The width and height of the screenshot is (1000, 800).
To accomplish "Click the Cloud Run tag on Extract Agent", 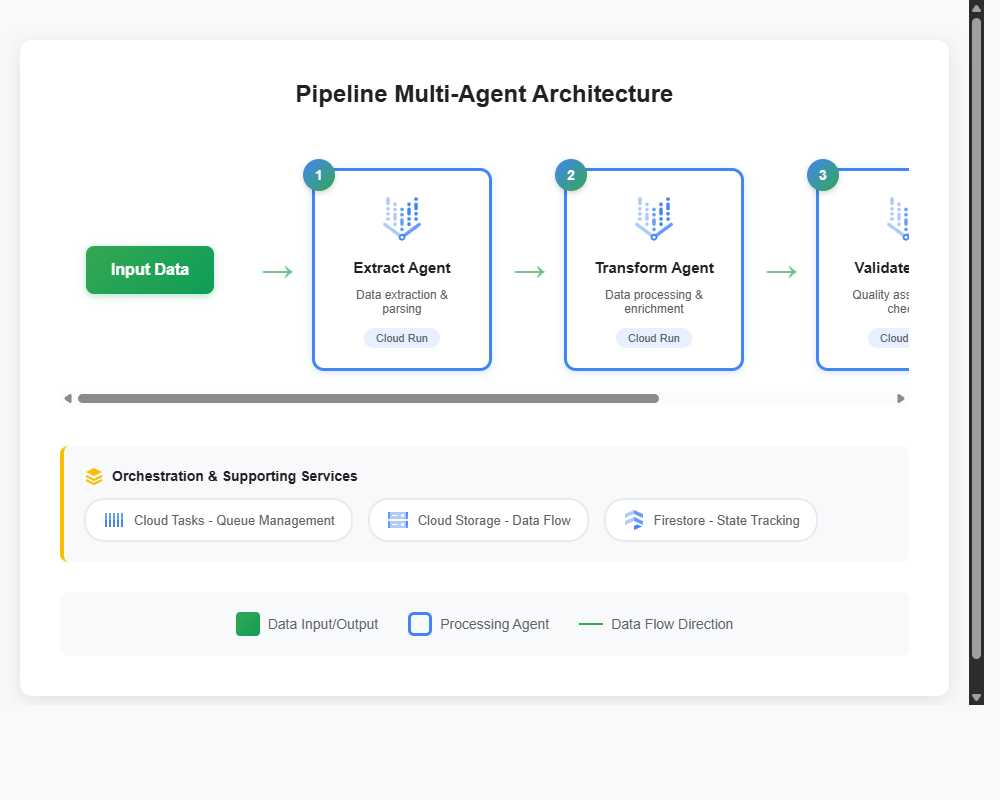I will pos(402,338).
